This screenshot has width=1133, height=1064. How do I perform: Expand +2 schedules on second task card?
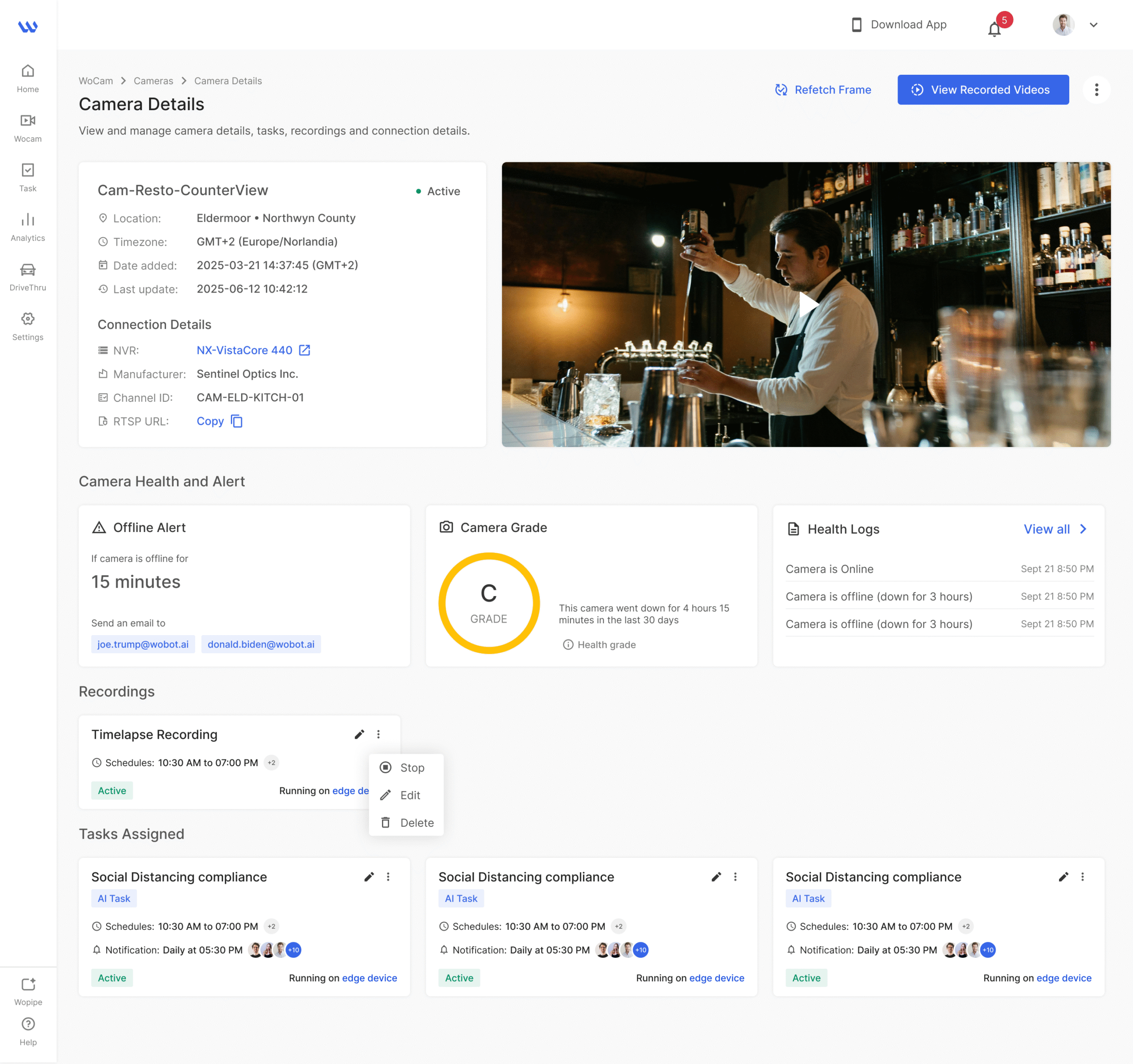pyautogui.click(x=618, y=926)
